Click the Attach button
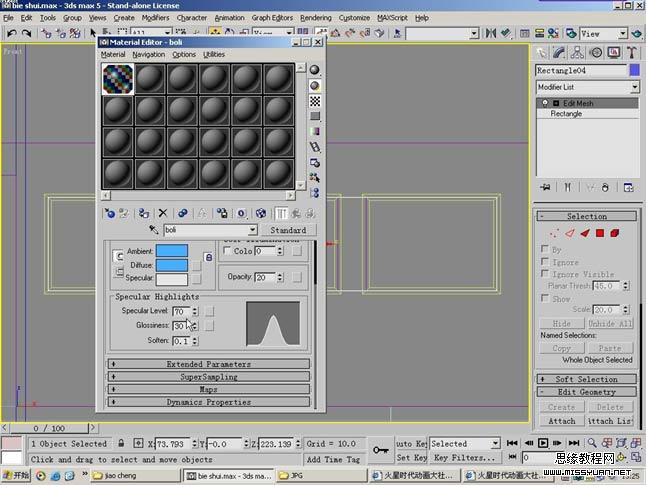This screenshot has height=485, width=646. (562, 421)
